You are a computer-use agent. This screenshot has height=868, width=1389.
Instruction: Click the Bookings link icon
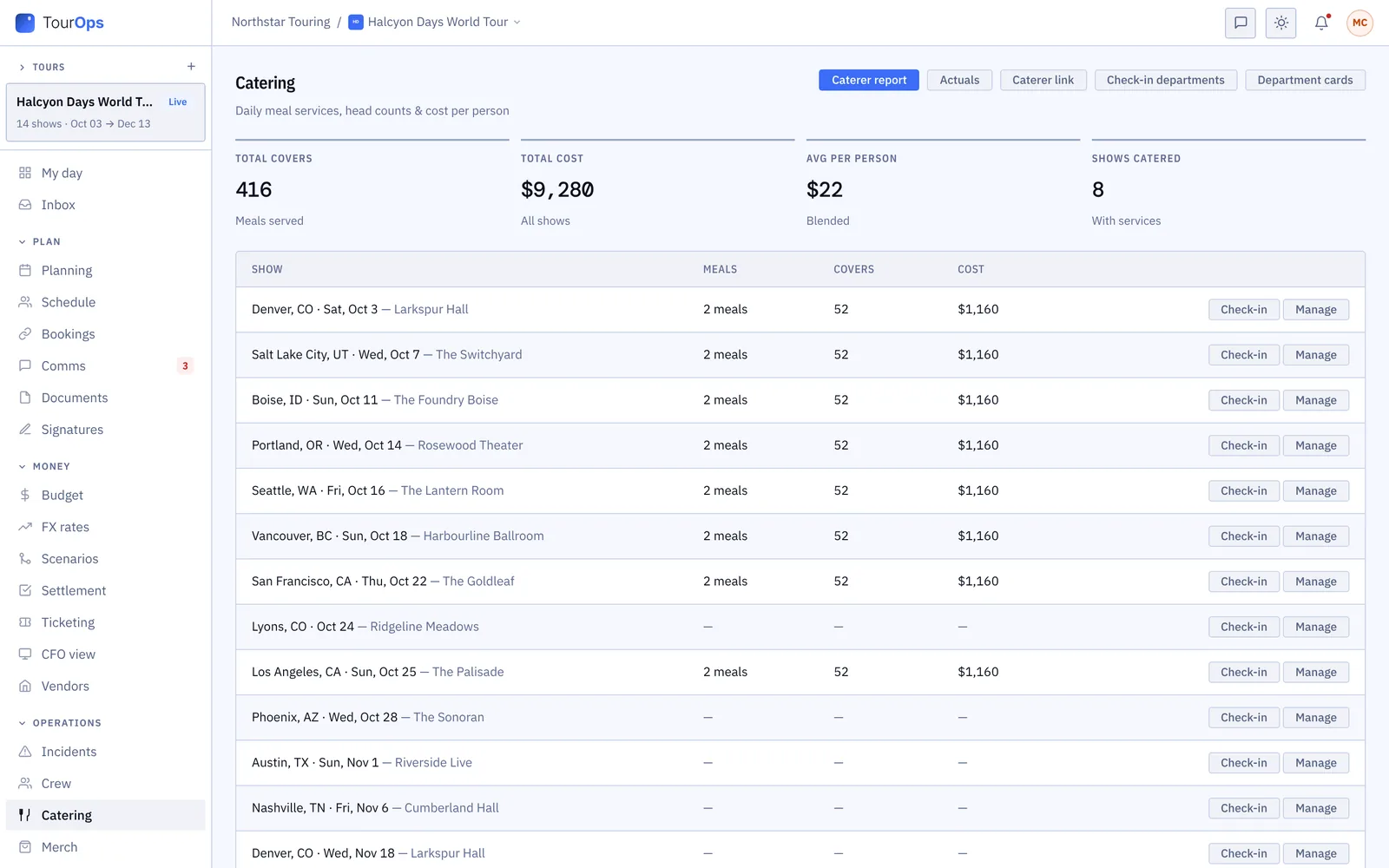click(25, 334)
